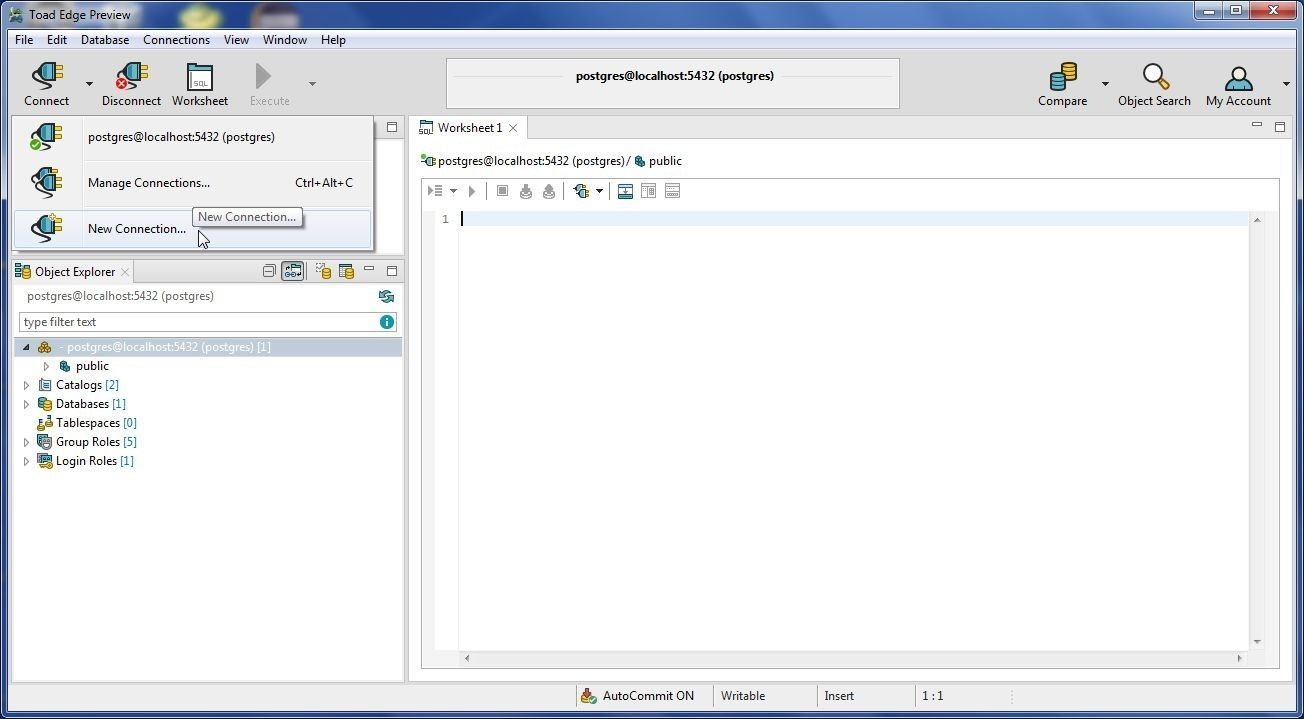The image size is (1304, 719).
Task: Select postgres@localhost:5432 connection in dropdown menu
Action: click(x=192, y=137)
